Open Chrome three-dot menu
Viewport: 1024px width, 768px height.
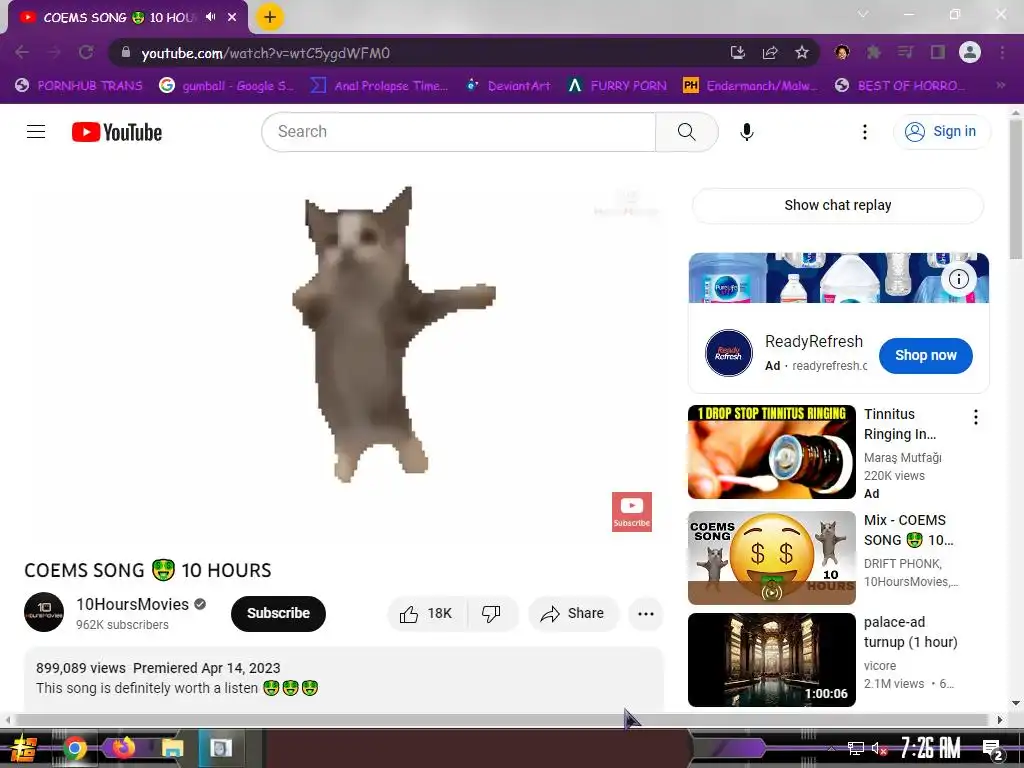1002,52
